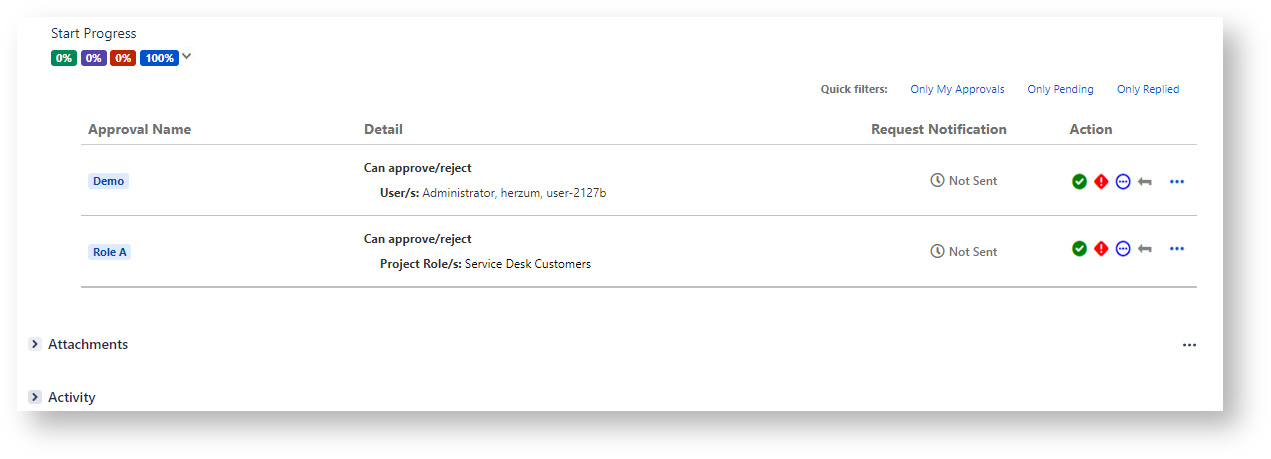Open the Attachments section options menu

click(1189, 345)
